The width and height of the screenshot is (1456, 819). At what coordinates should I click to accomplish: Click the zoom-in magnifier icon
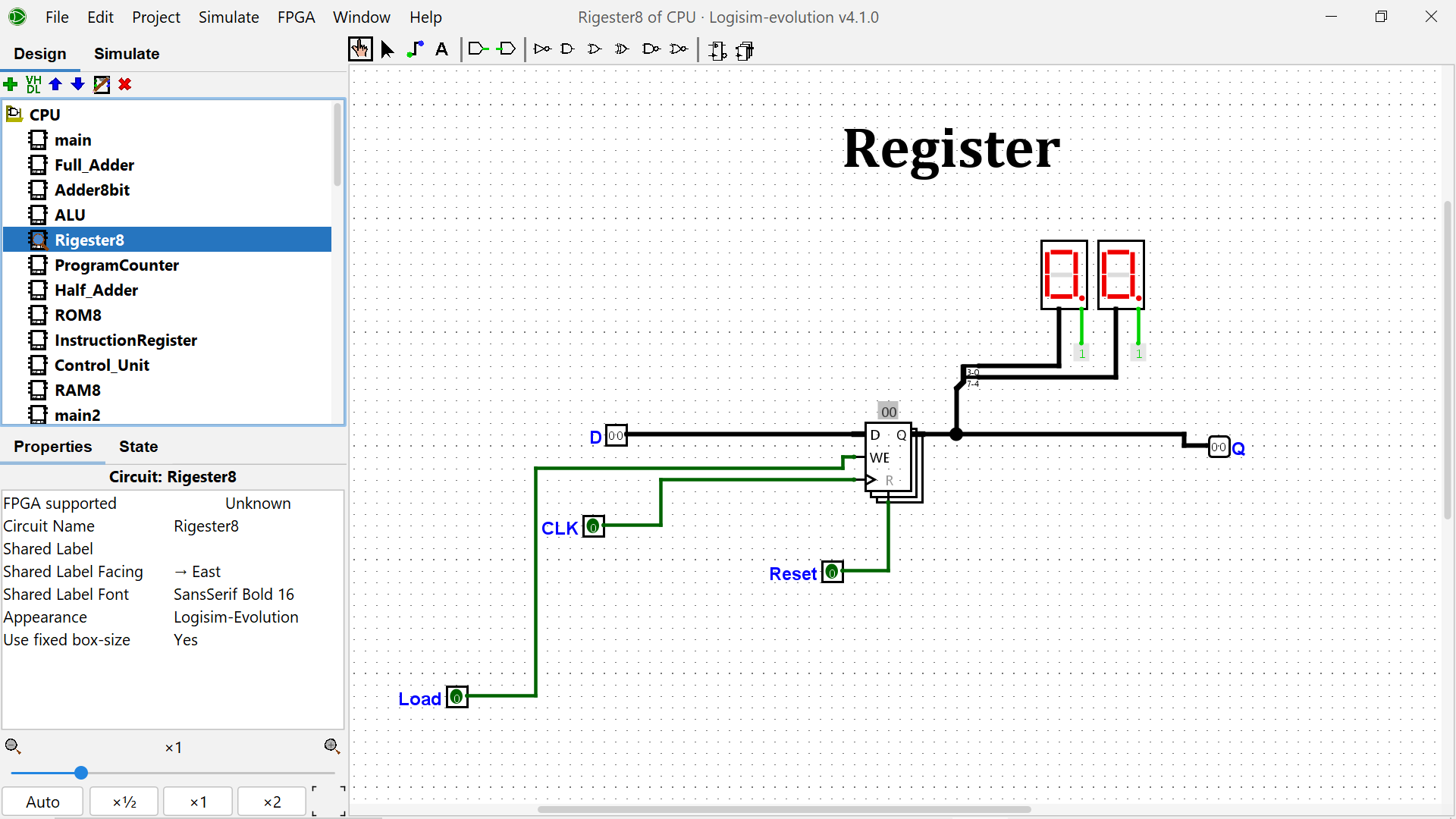click(x=332, y=746)
